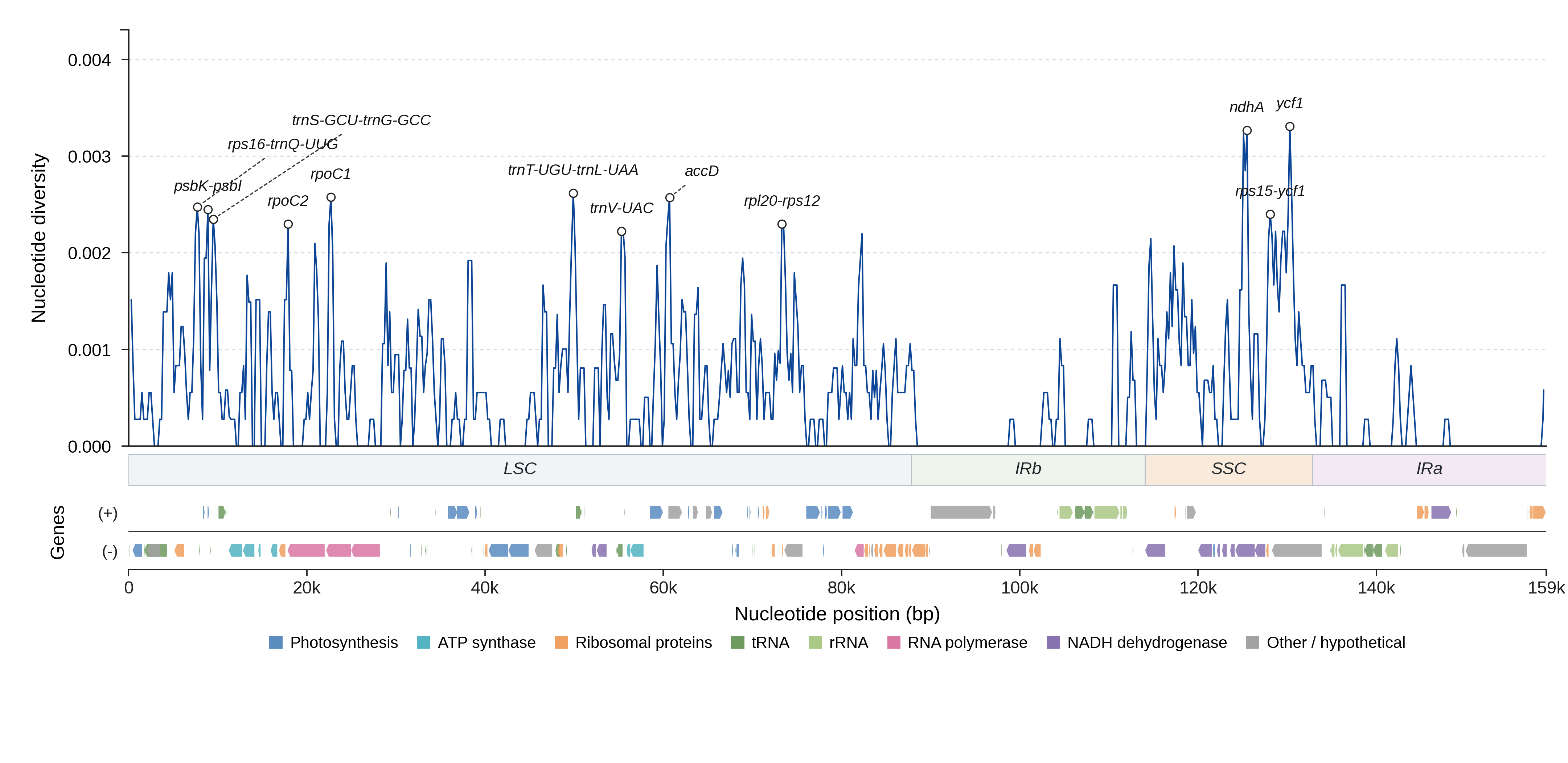
Task: Click the '0.000' y-axis tick label
Action: (x=90, y=447)
